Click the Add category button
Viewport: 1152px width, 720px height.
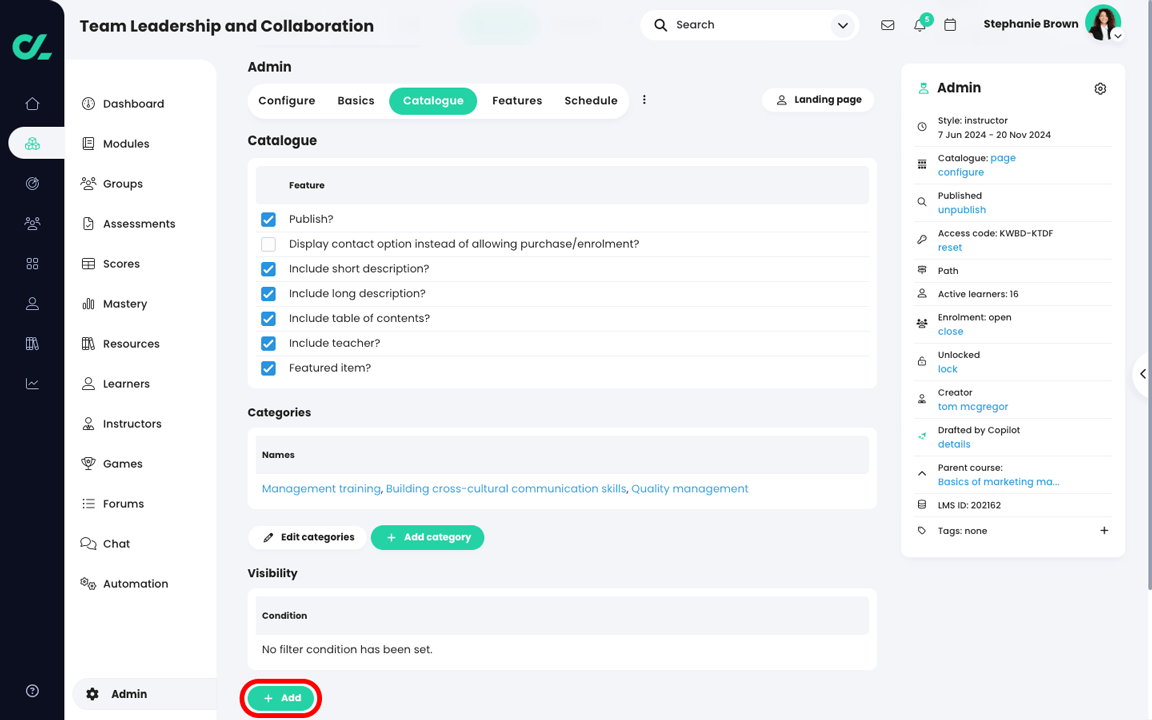(x=427, y=537)
